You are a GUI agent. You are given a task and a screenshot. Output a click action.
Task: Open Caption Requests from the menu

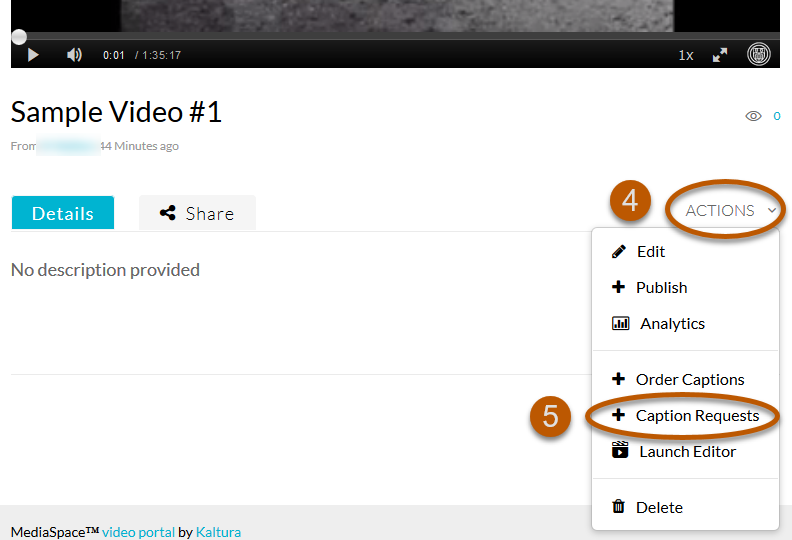[x=697, y=416]
